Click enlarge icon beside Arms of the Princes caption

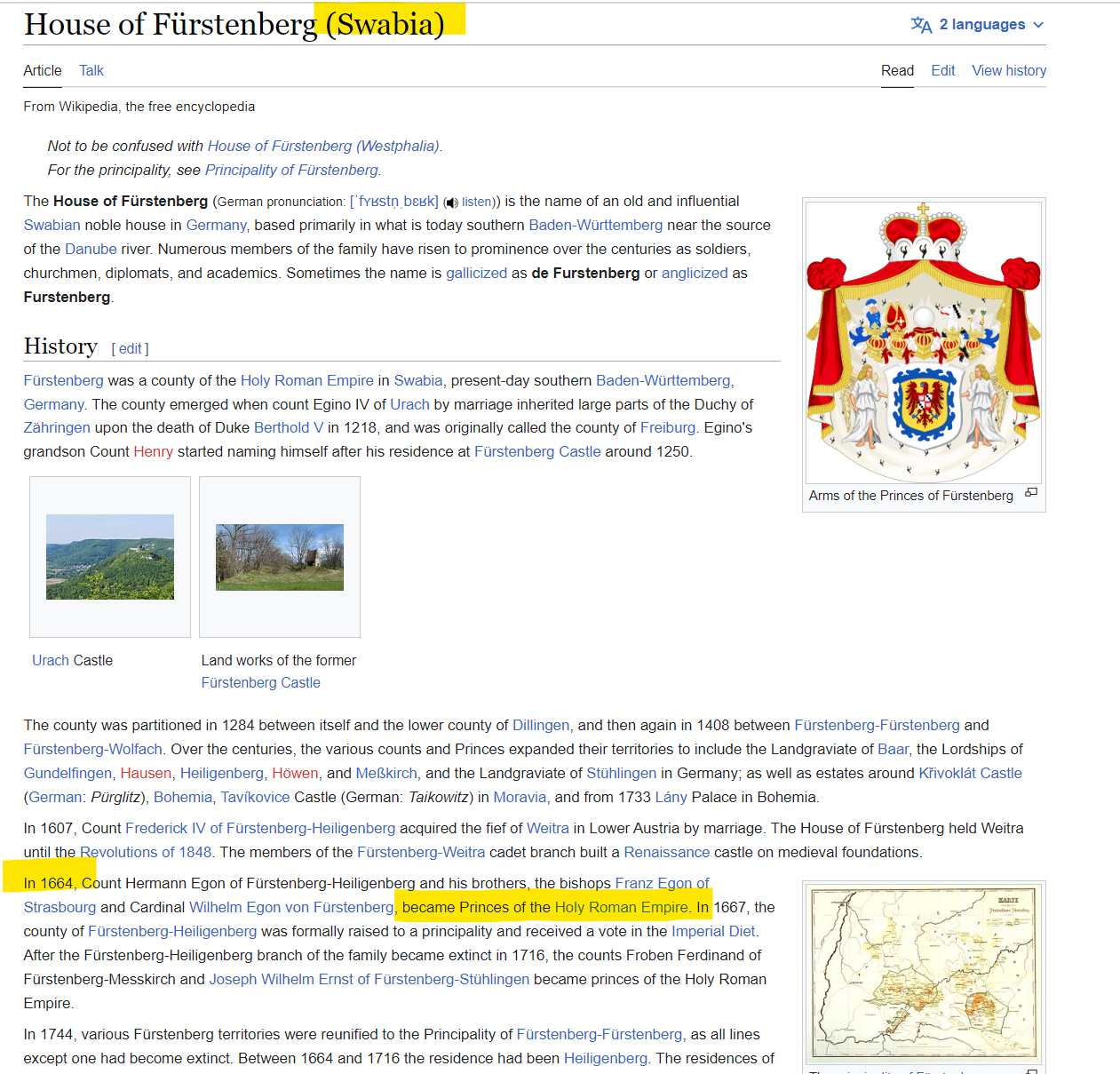coord(1031,492)
